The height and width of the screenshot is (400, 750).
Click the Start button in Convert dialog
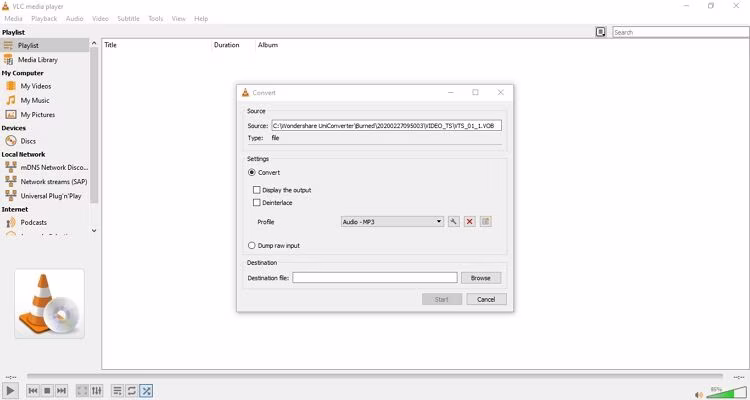tap(441, 300)
